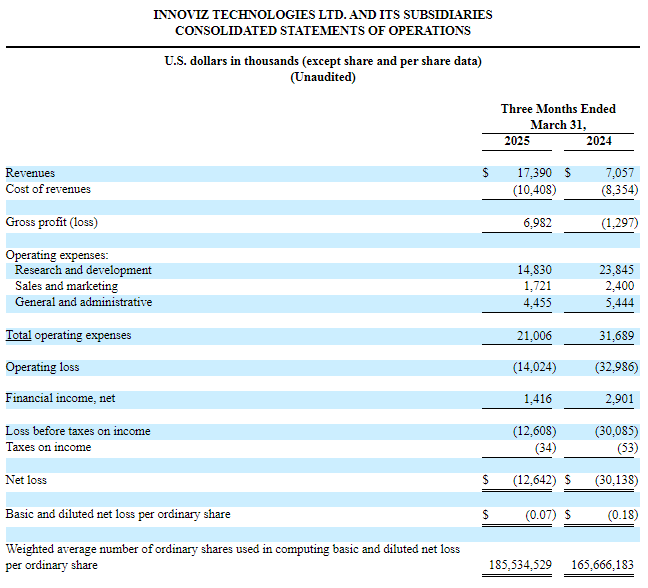Click the 2025 total operating expenses 21,006
The height and width of the screenshot is (588, 648).
pyautogui.click(x=535, y=335)
